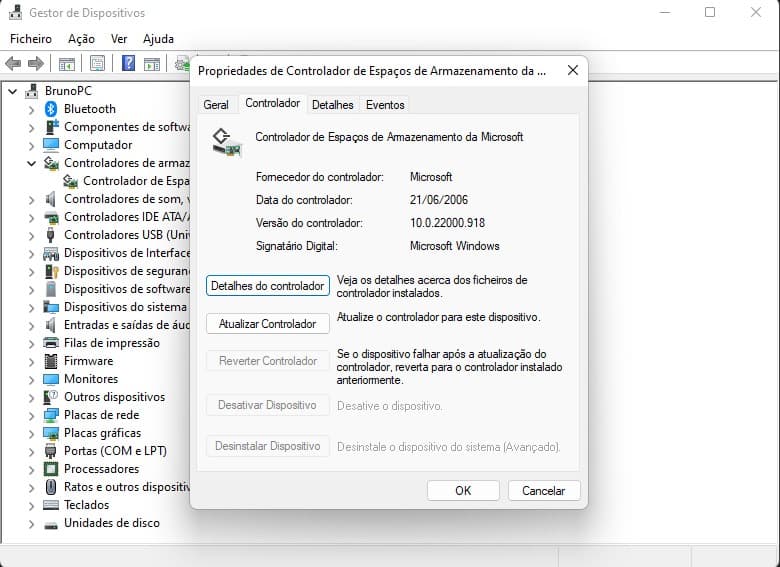The image size is (780, 567).
Task: Click the Controlador de Espaços child device icon
Action: [x=70, y=181]
